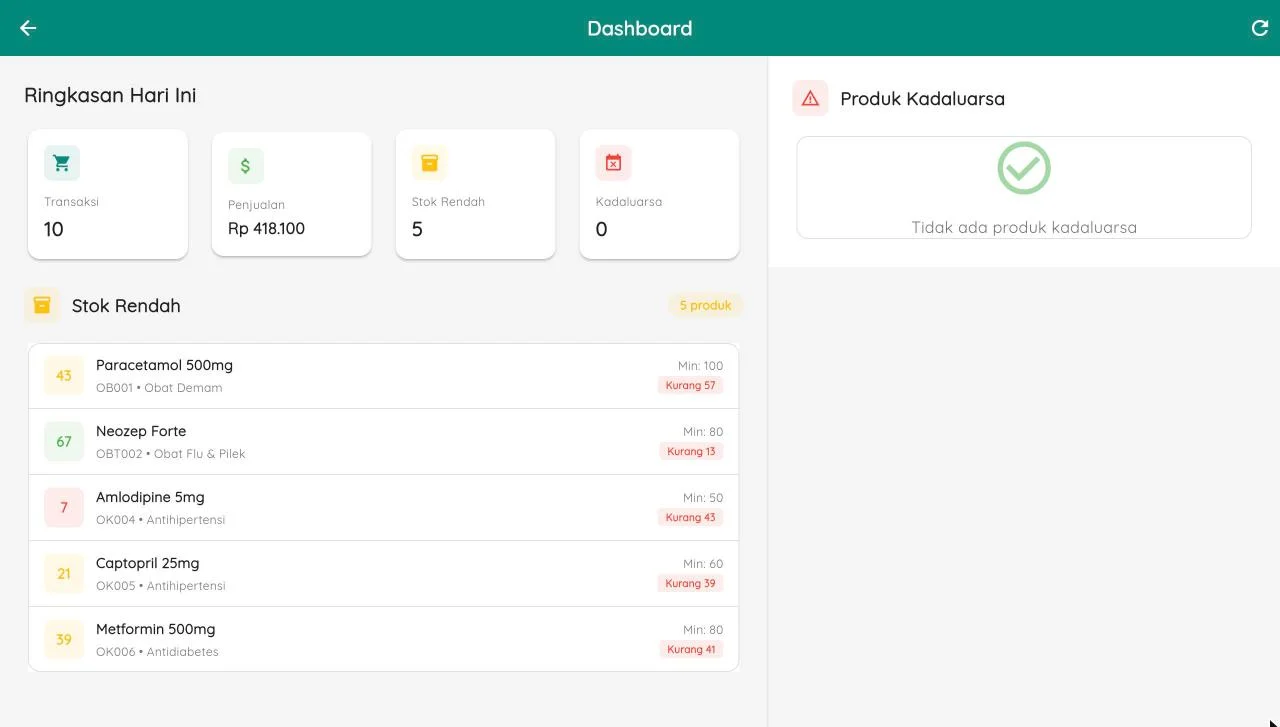Viewport: 1280px width, 727px height.
Task: Click stock badge 7 for Amlodipine
Action: point(64,508)
